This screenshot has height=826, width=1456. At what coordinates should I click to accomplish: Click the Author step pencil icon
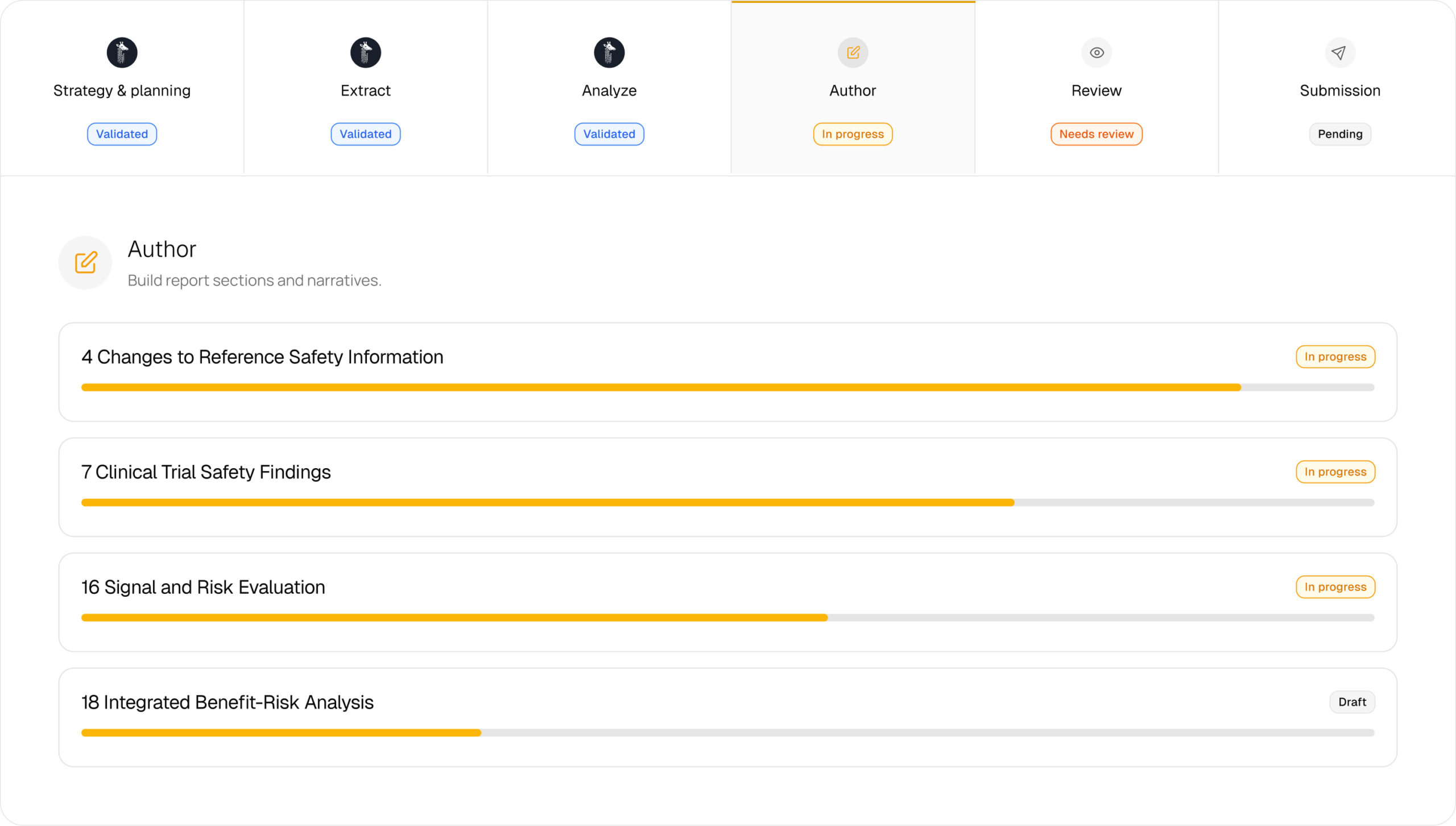tap(853, 53)
